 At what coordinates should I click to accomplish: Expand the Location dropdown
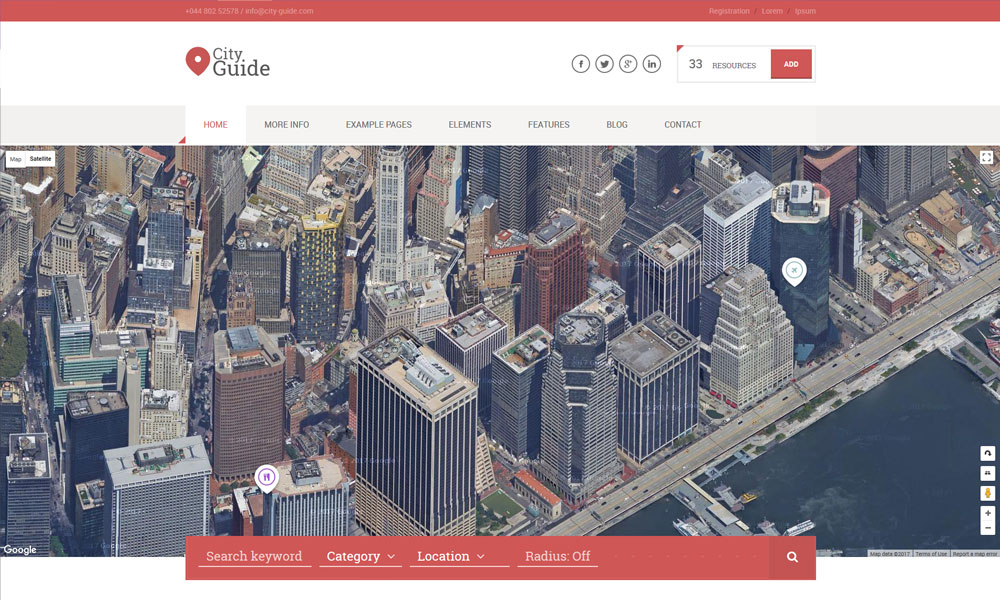pyautogui.click(x=451, y=556)
